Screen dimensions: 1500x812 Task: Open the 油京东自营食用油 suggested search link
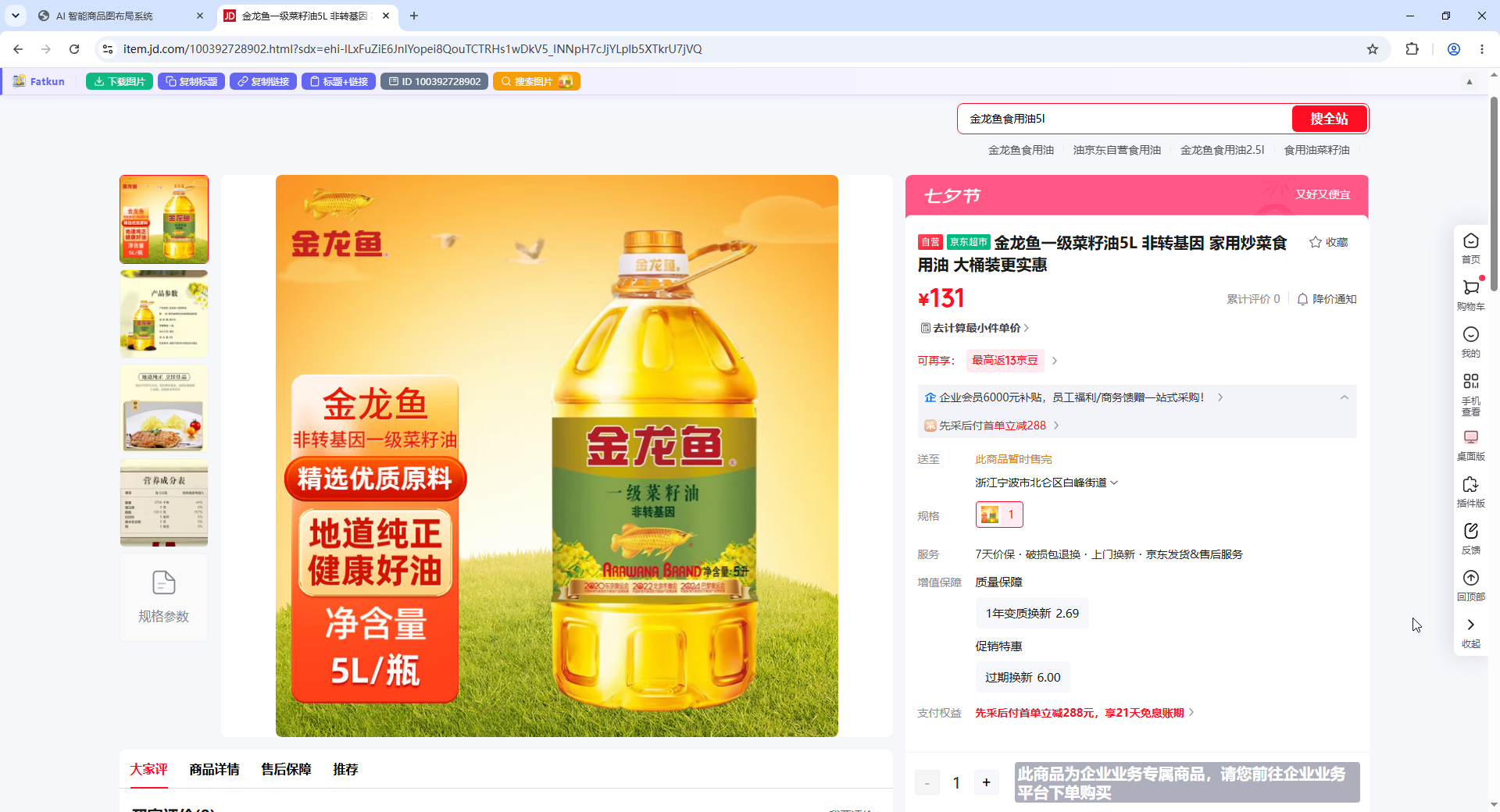[1117, 150]
